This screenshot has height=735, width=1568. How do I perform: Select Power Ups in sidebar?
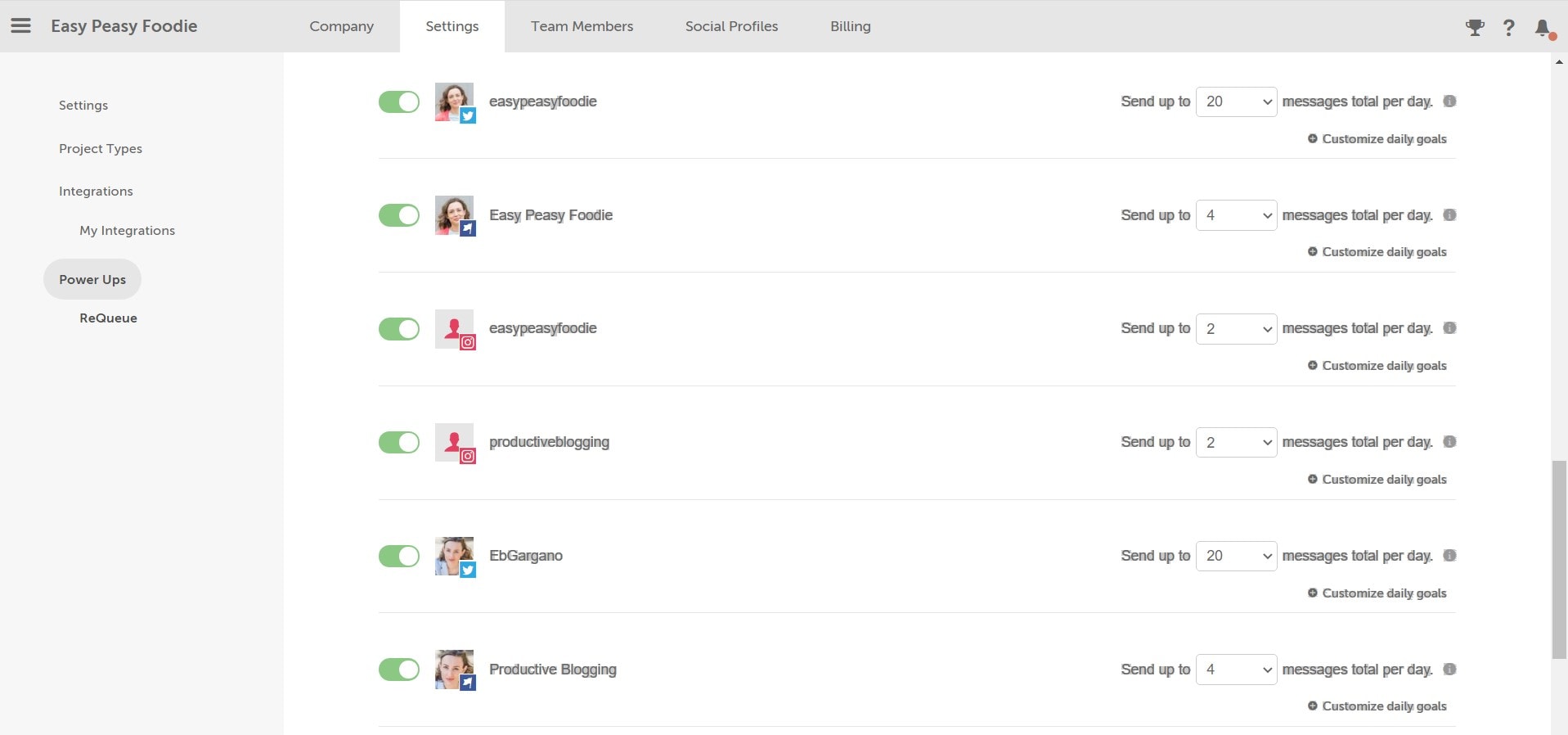92,279
